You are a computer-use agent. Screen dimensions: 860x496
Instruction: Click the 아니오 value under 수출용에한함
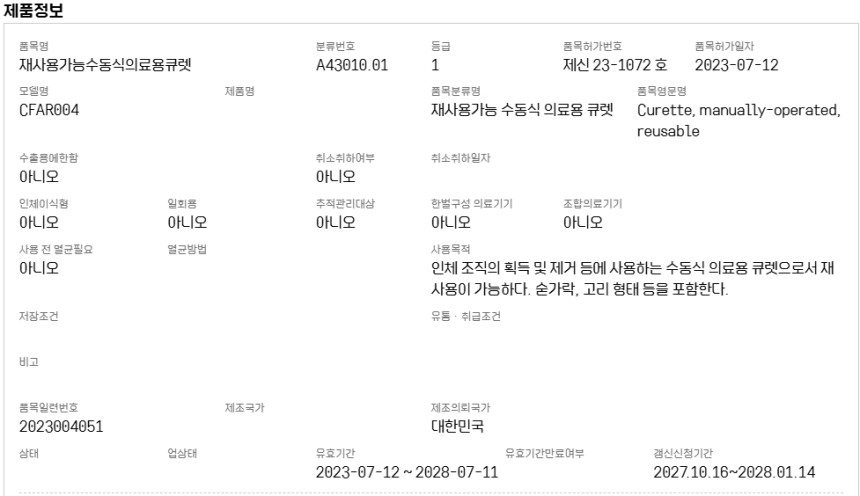[39, 177]
